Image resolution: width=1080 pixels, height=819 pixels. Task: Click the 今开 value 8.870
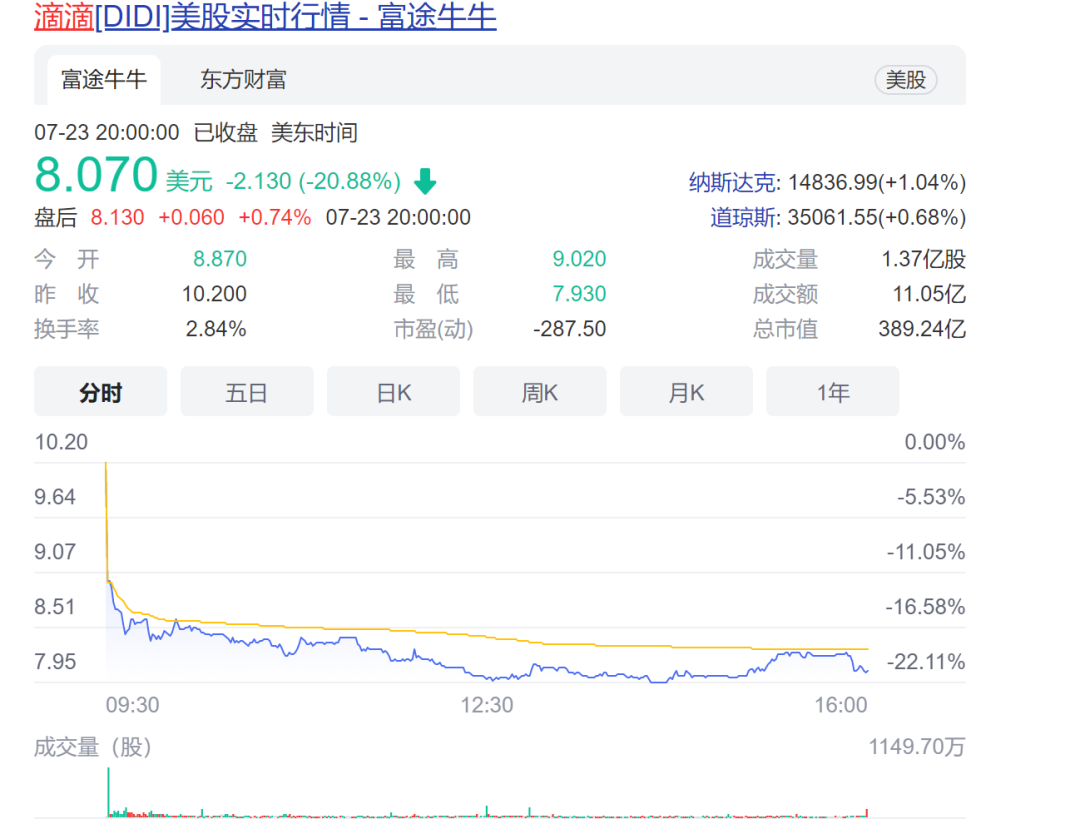[x=220, y=259]
